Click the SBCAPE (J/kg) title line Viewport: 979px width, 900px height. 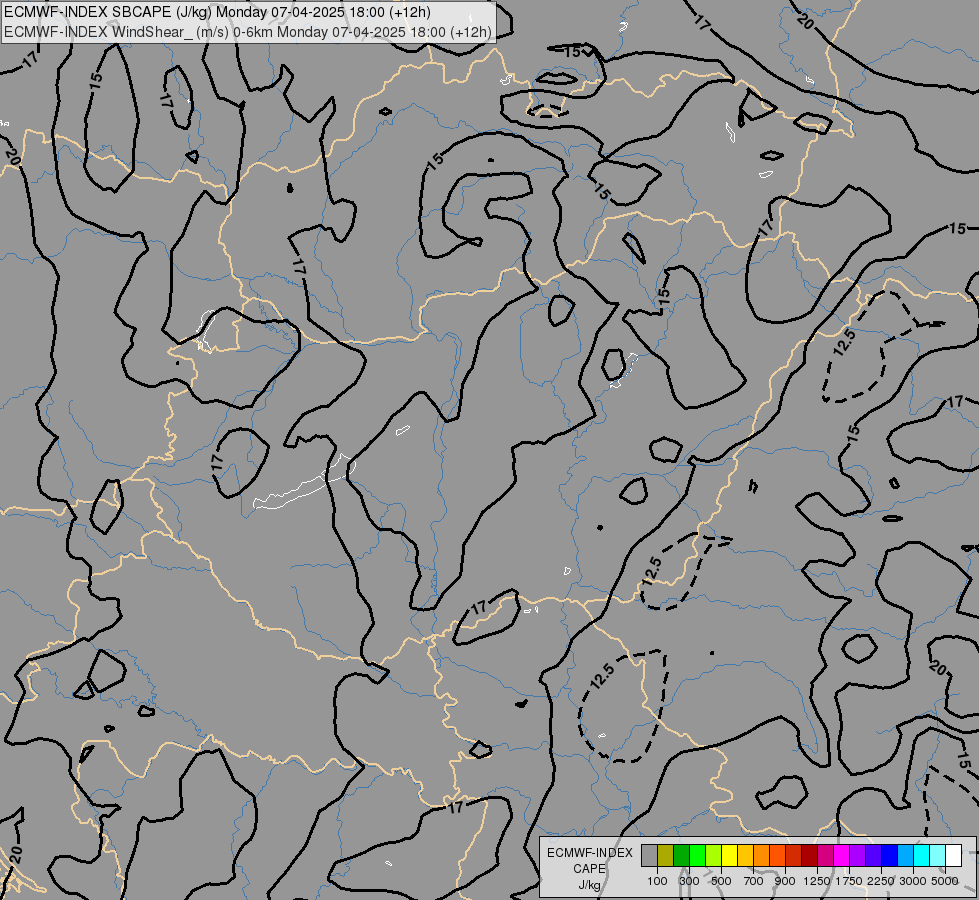pyautogui.click(x=217, y=12)
